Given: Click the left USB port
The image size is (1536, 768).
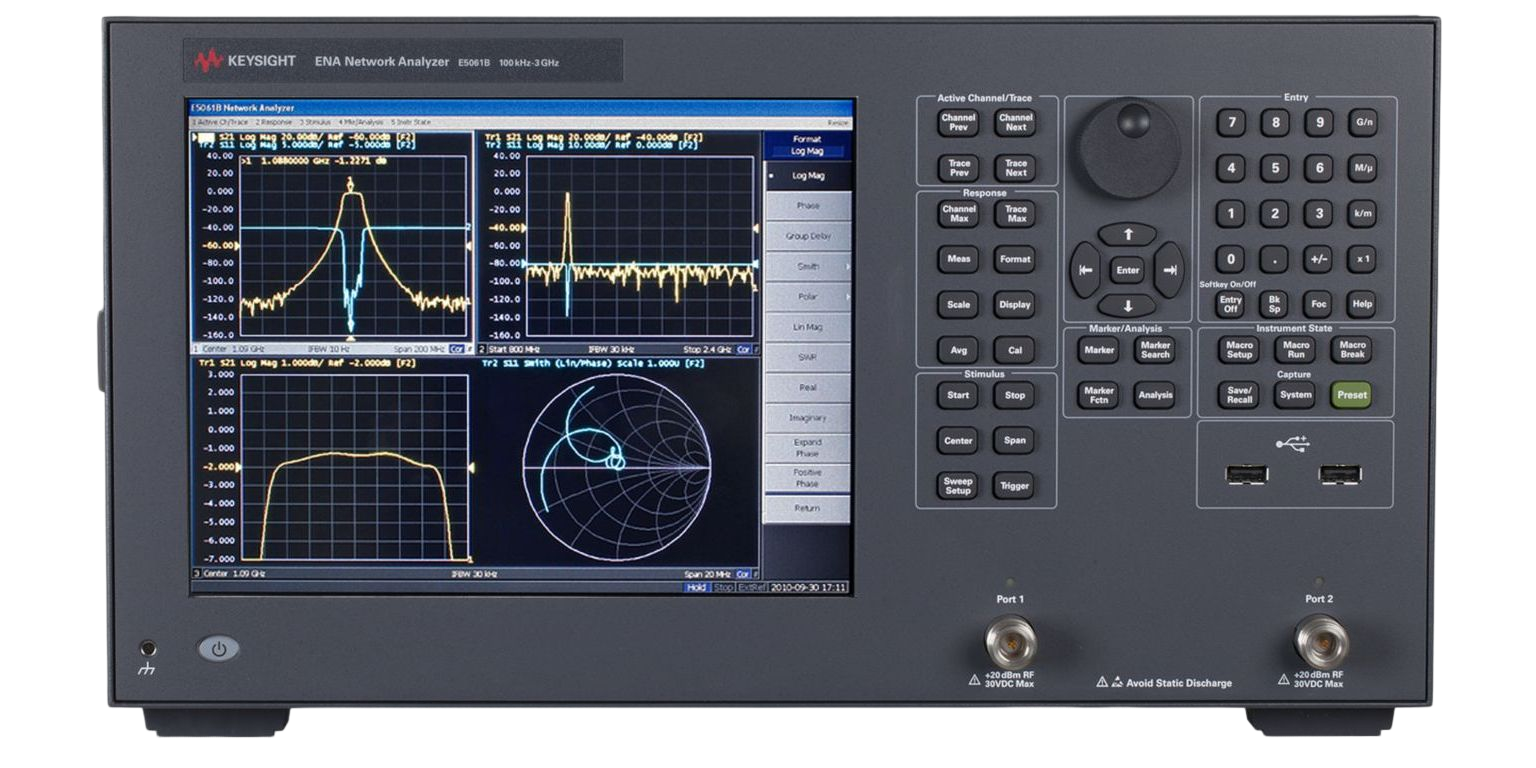Looking at the screenshot, I should pyautogui.click(x=1245, y=474).
